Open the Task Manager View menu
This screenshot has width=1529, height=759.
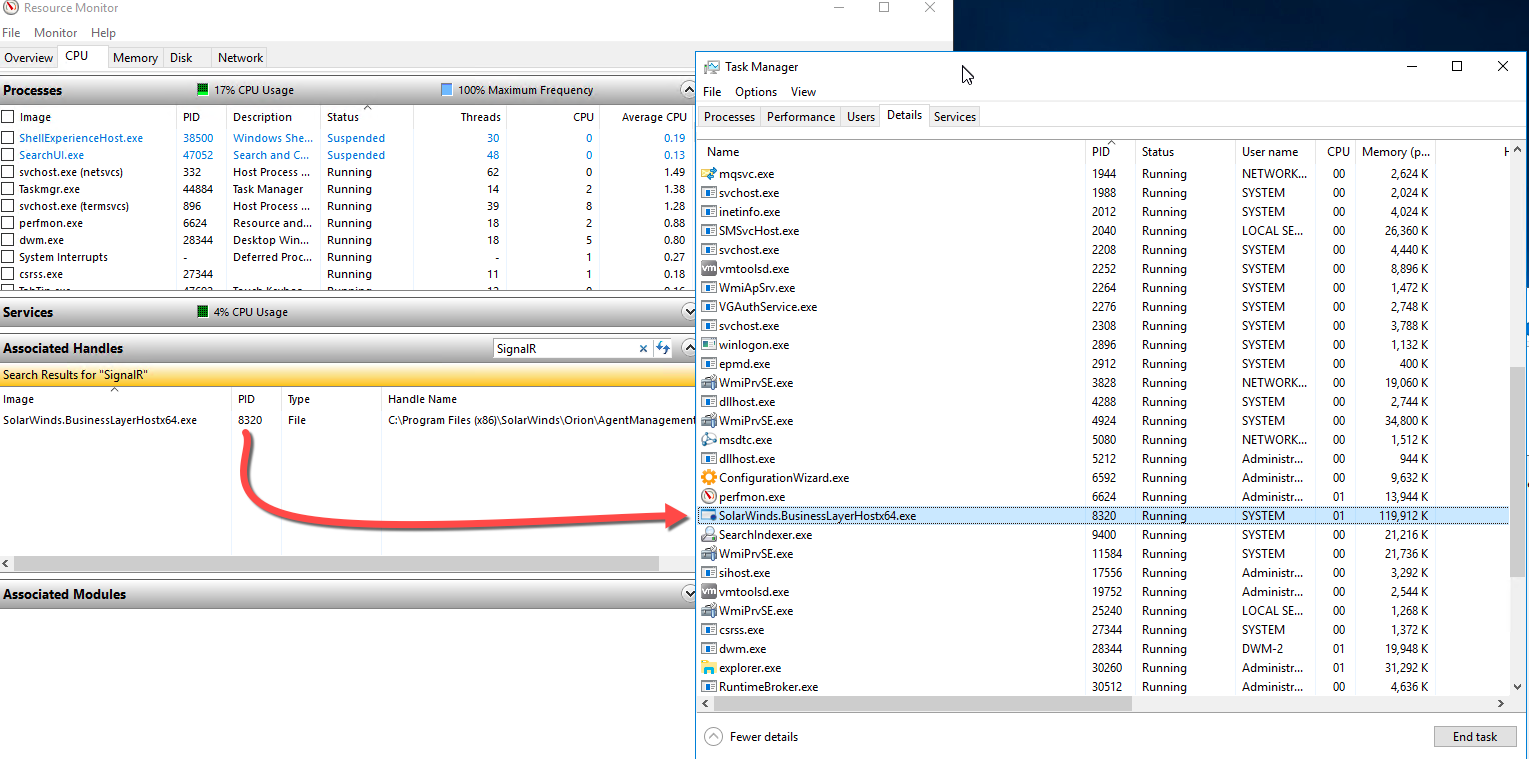(x=803, y=92)
